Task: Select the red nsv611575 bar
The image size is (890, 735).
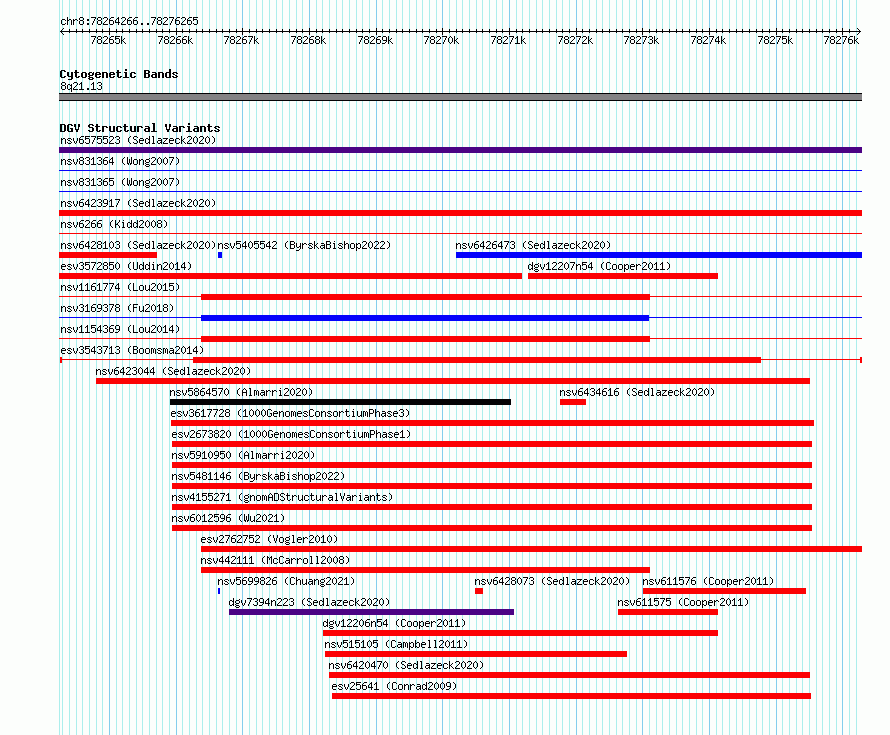Action: (x=668, y=612)
